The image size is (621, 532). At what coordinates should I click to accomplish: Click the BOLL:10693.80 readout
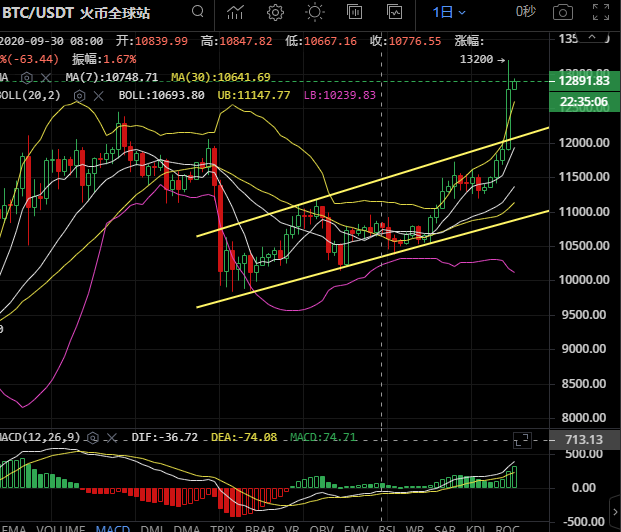click(162, 95)
